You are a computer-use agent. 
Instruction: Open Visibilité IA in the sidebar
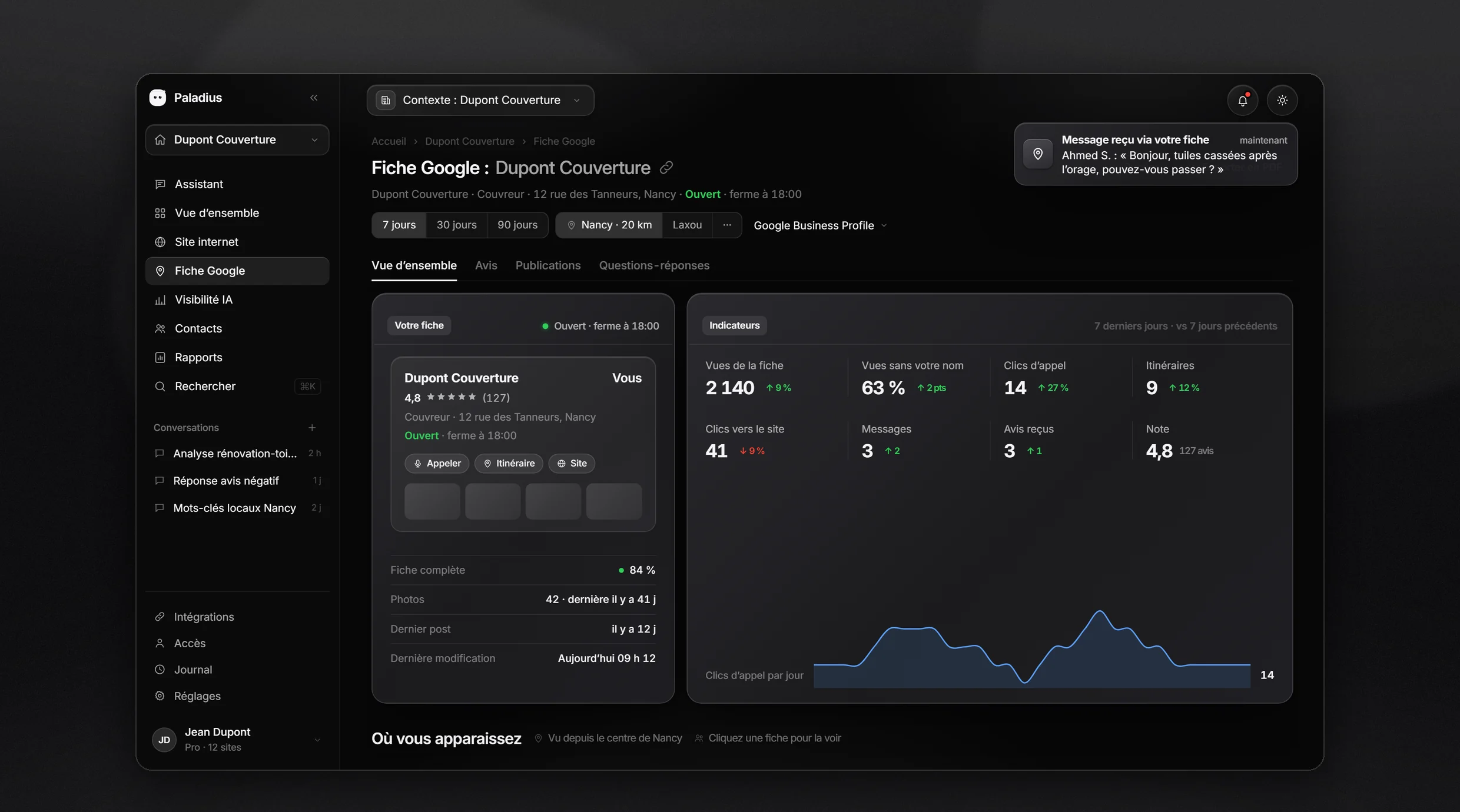(x=237, y=299)
